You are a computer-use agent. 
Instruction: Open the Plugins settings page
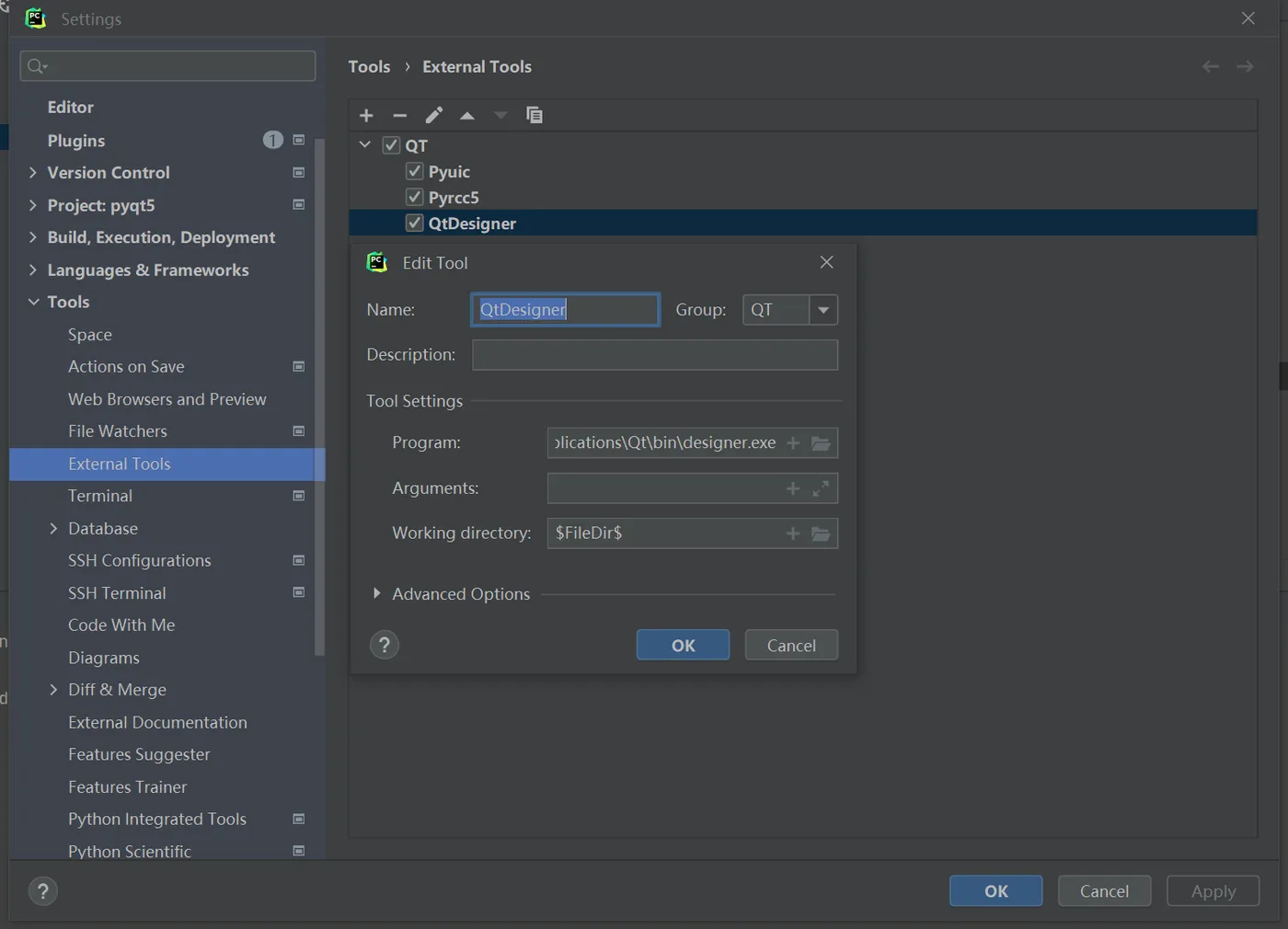pyautogui.click(x=76, y=141)
